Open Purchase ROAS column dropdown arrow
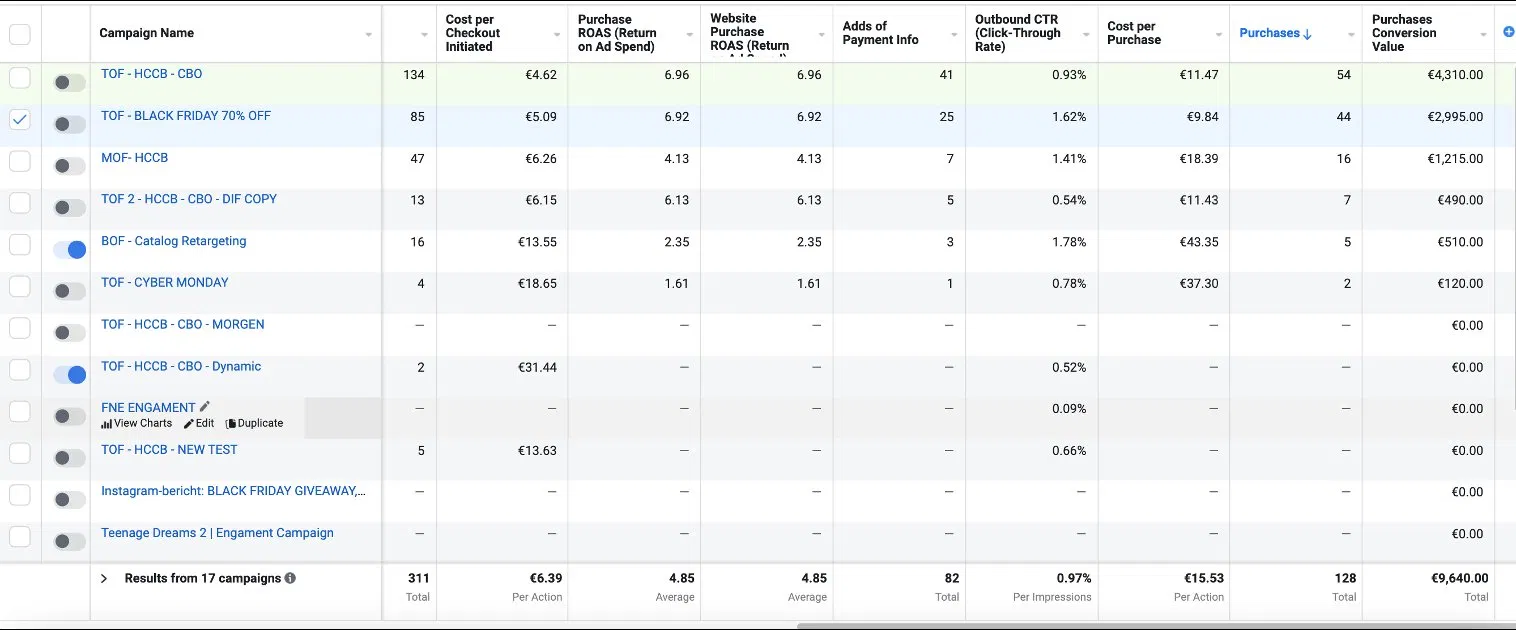 click(x=689, y=35)
